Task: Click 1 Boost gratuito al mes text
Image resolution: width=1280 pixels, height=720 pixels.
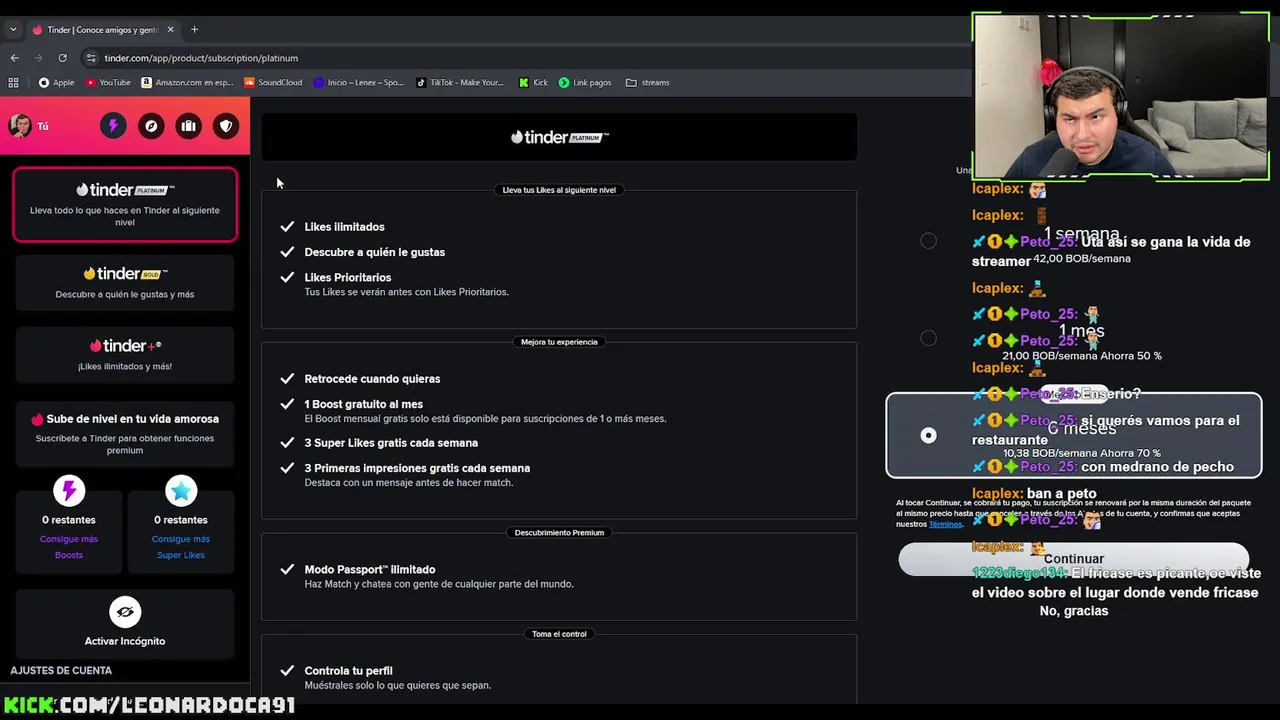Action: point(364,404)
